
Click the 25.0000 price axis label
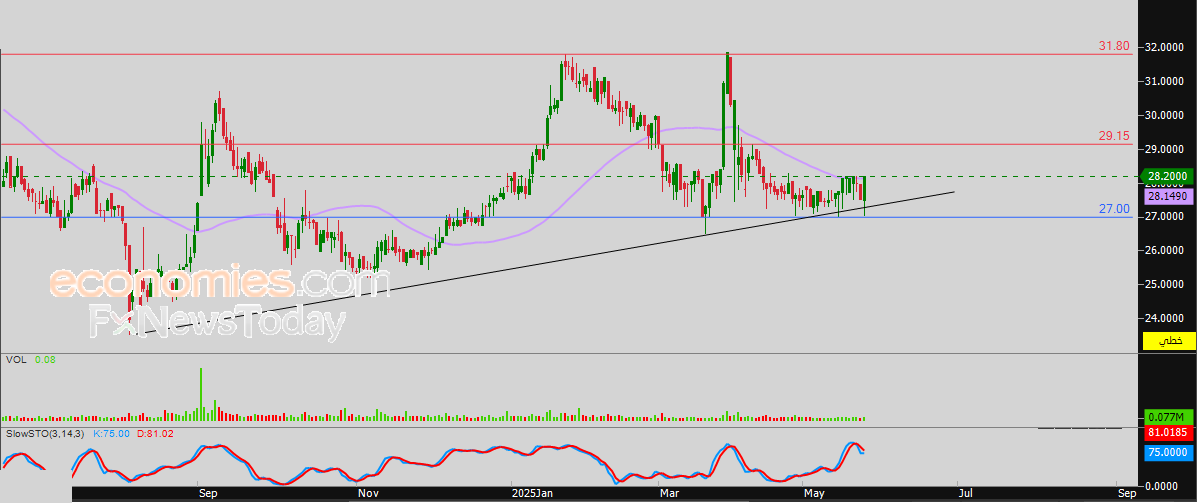[x=1163, y=284]
